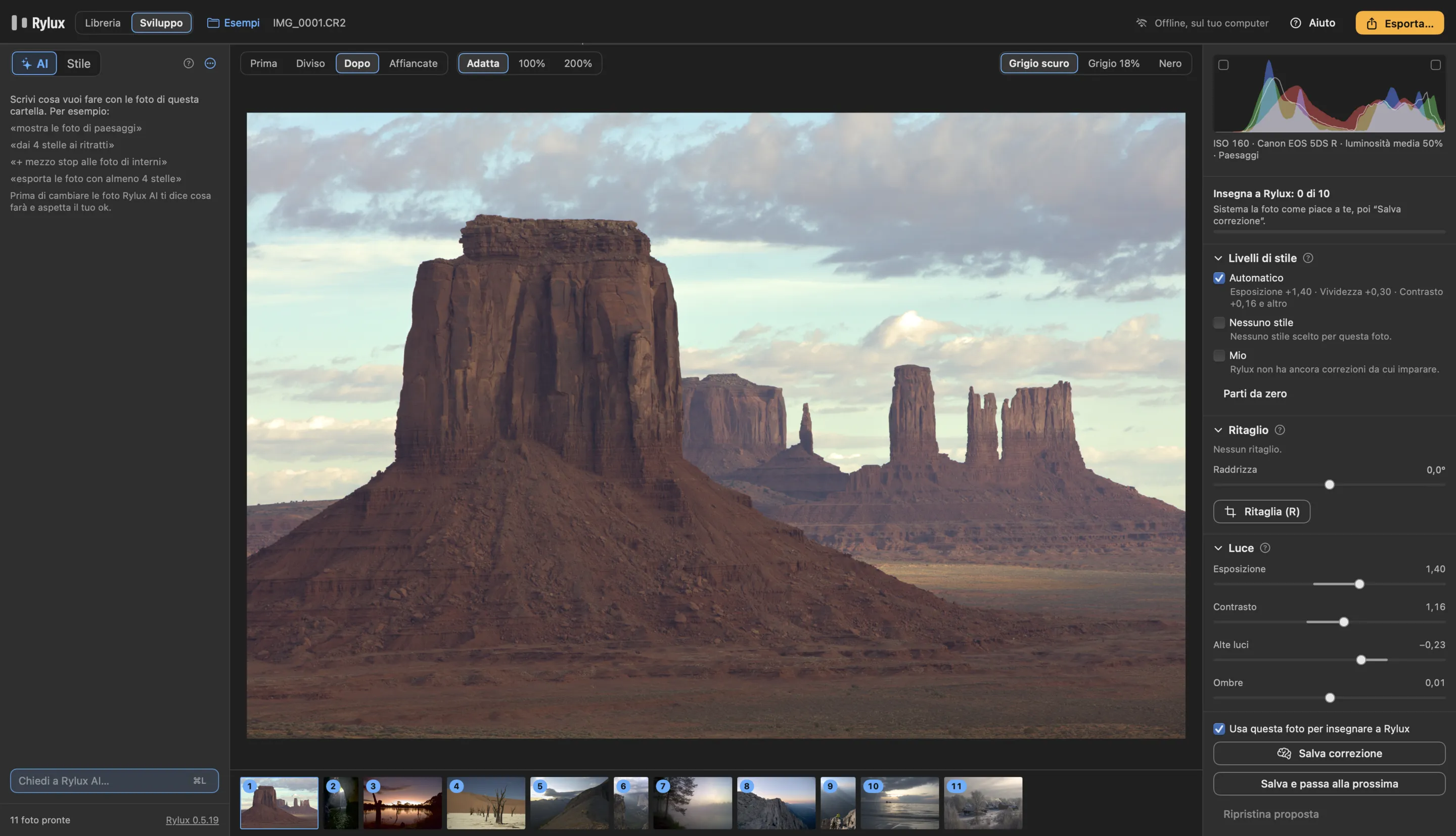This screenshot has width=1456, height=836.
Task: Click the Esporta button
Action: coord(1399,23)
